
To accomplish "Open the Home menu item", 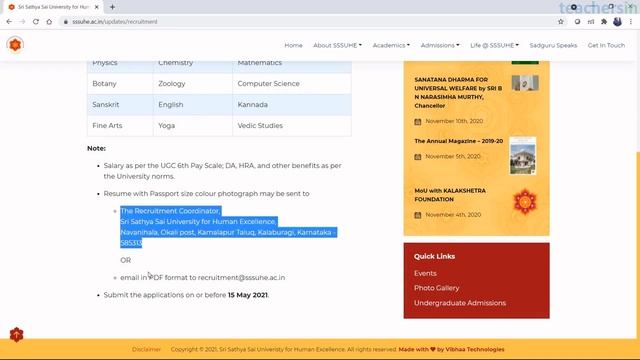I will click(293, 45).
